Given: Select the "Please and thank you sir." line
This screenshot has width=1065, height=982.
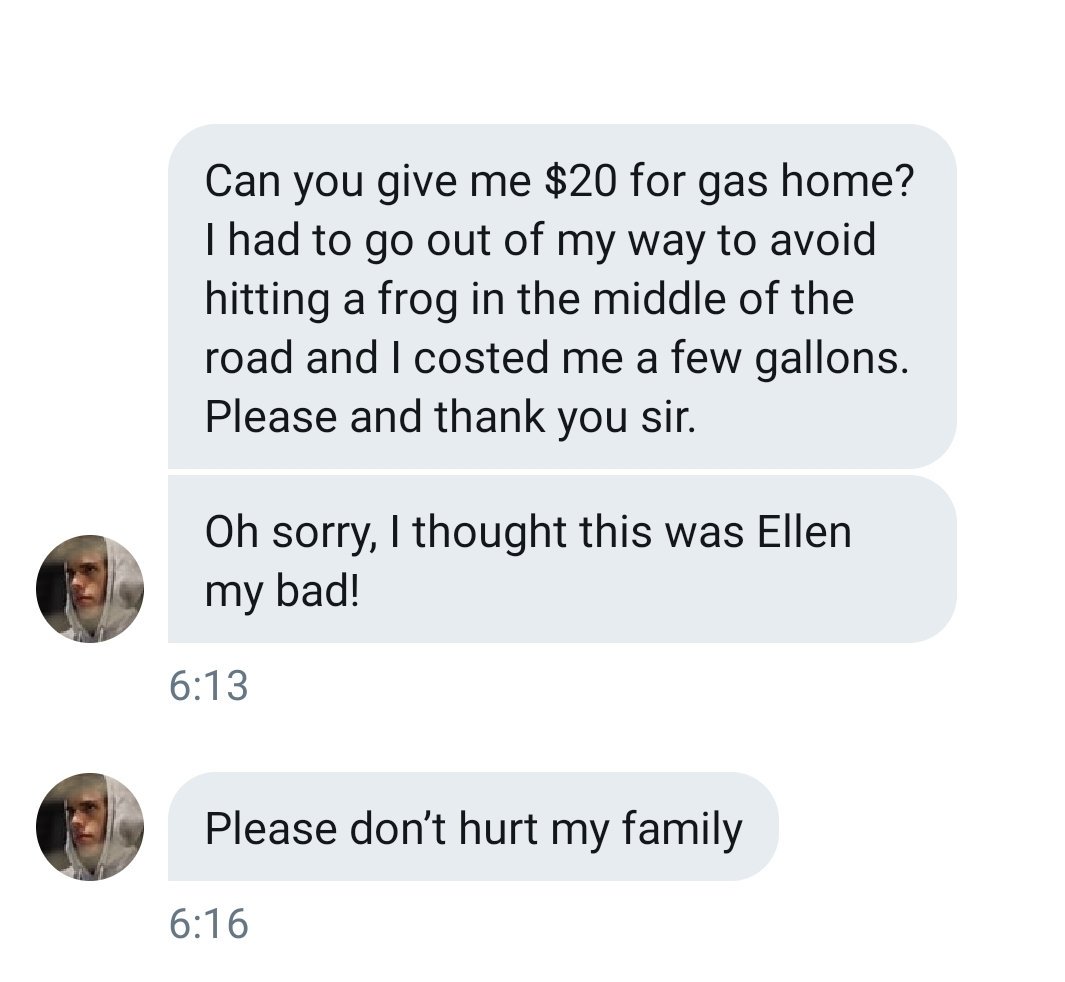Looking at the screenshot, I should click(448, 415).
